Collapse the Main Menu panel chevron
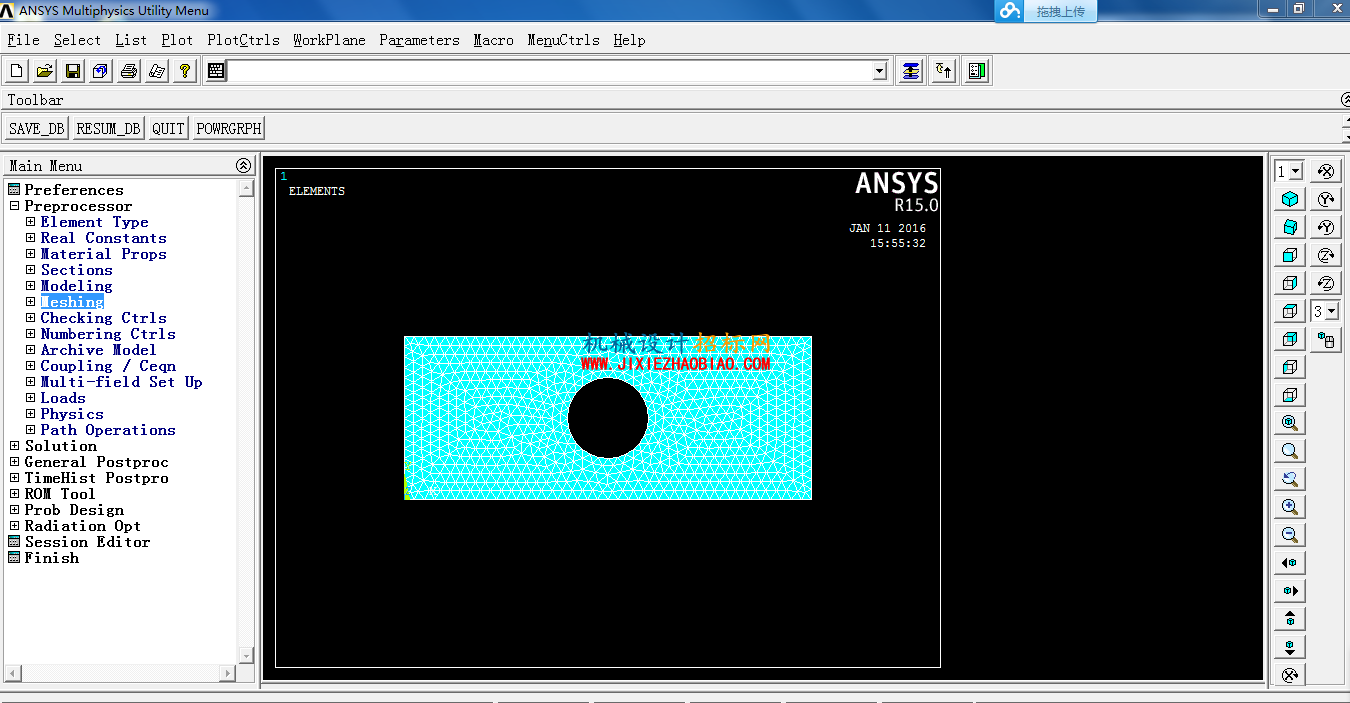This screenshot has width=1350, height=703. click(243, 165)
